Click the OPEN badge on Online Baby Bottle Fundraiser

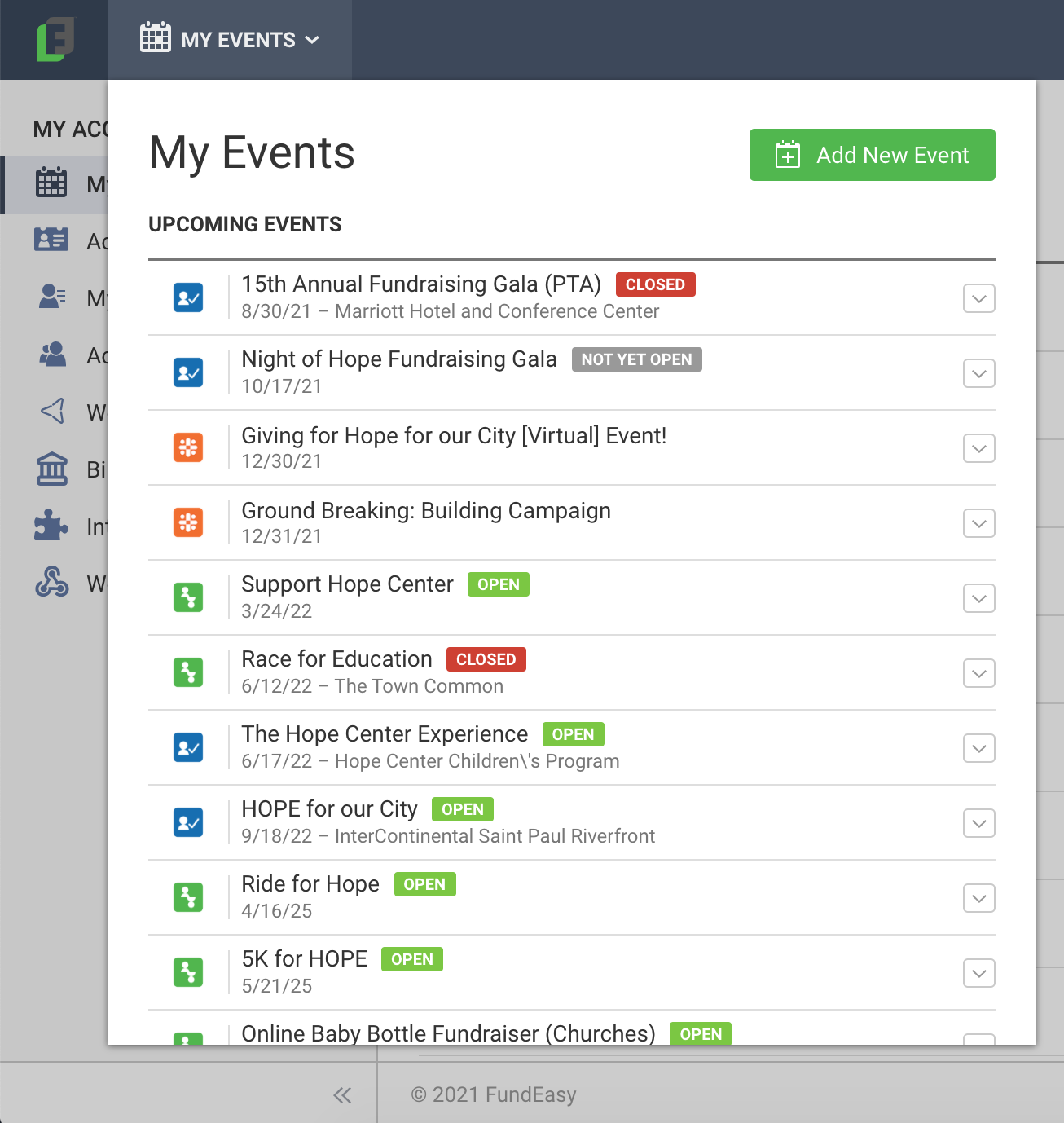coord(701,1033)
